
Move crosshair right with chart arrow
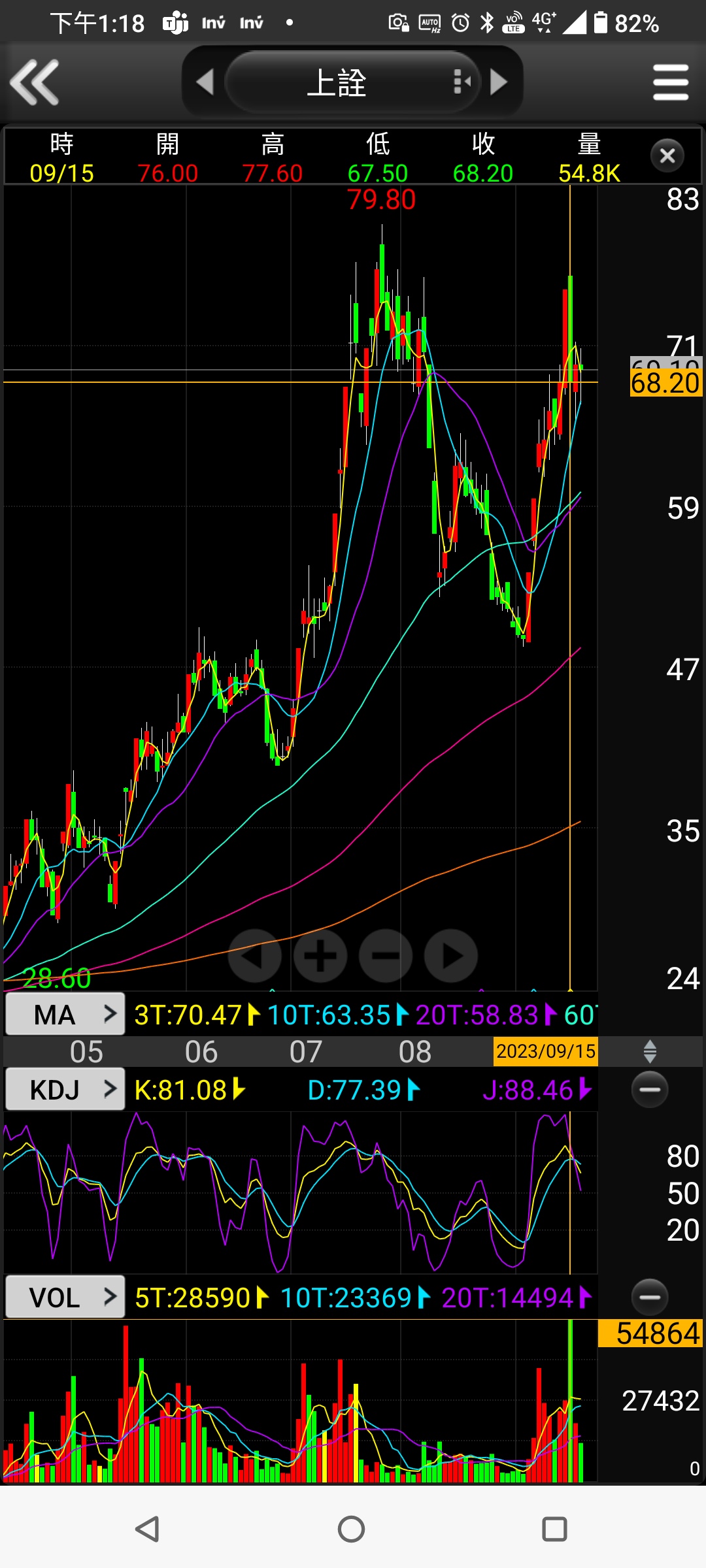(451, 956)
